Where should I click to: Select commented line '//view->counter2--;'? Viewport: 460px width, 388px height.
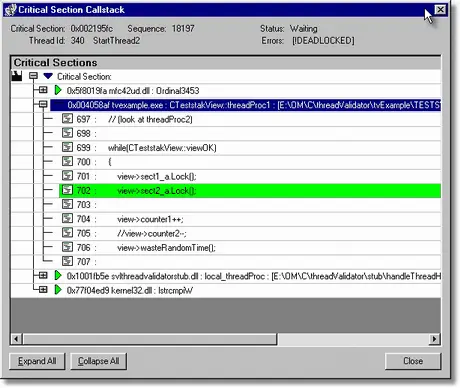click(x=152, y=233)
